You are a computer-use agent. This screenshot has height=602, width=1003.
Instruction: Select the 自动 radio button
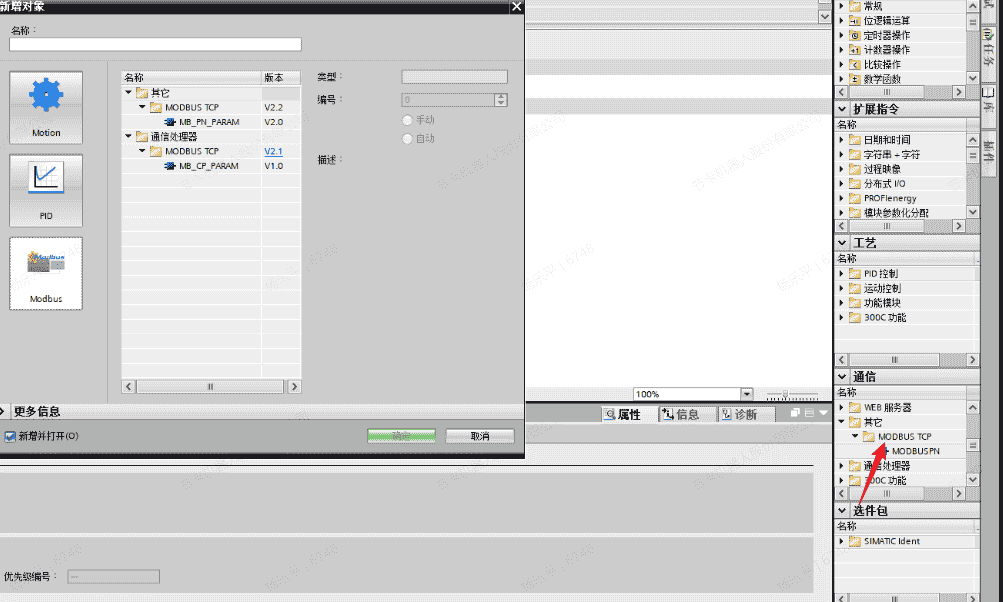(407, 138)
